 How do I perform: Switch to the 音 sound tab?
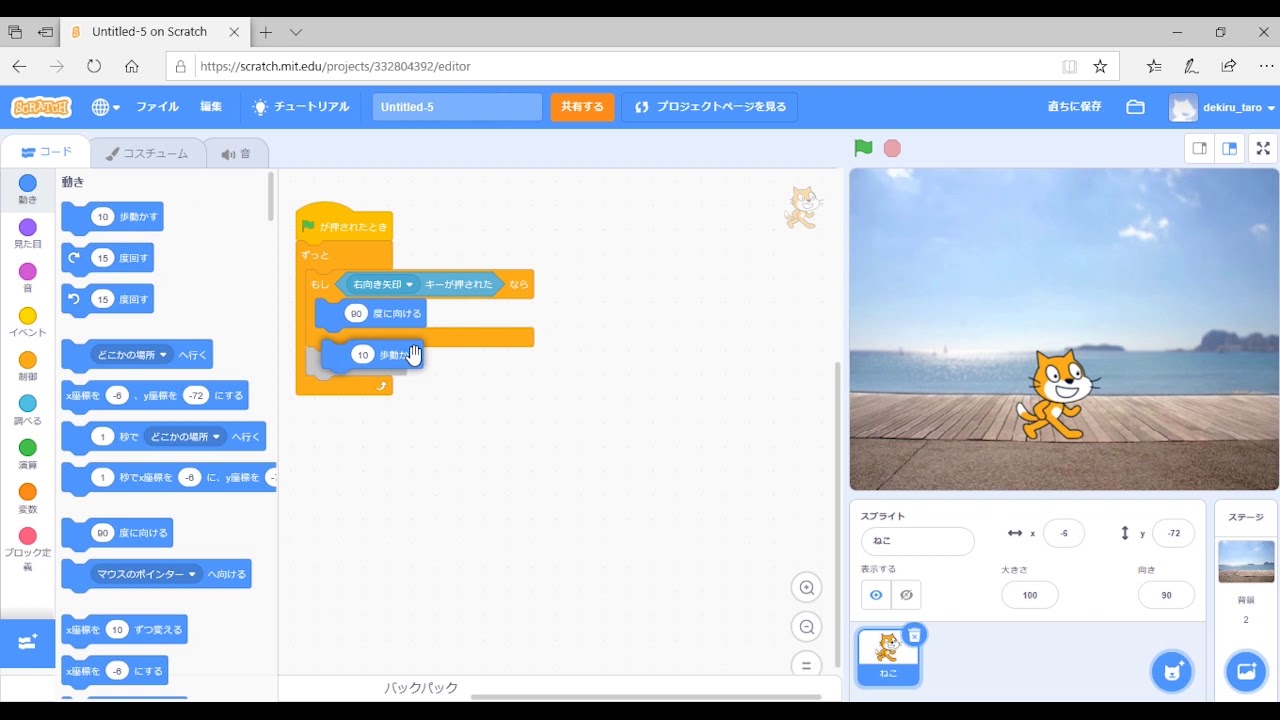pyautogui.click(x=237, y=153)
